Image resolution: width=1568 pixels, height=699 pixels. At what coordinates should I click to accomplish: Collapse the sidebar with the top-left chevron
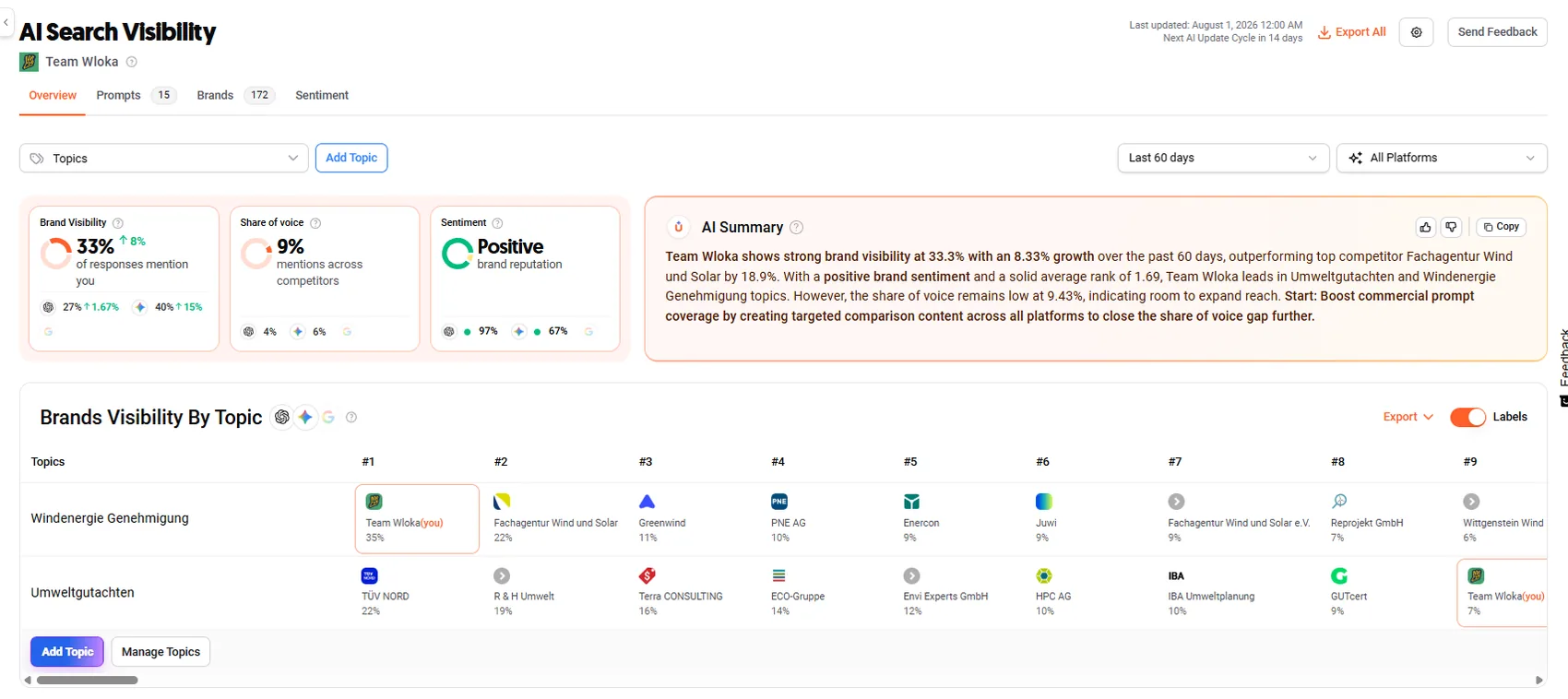click(6, 22)
